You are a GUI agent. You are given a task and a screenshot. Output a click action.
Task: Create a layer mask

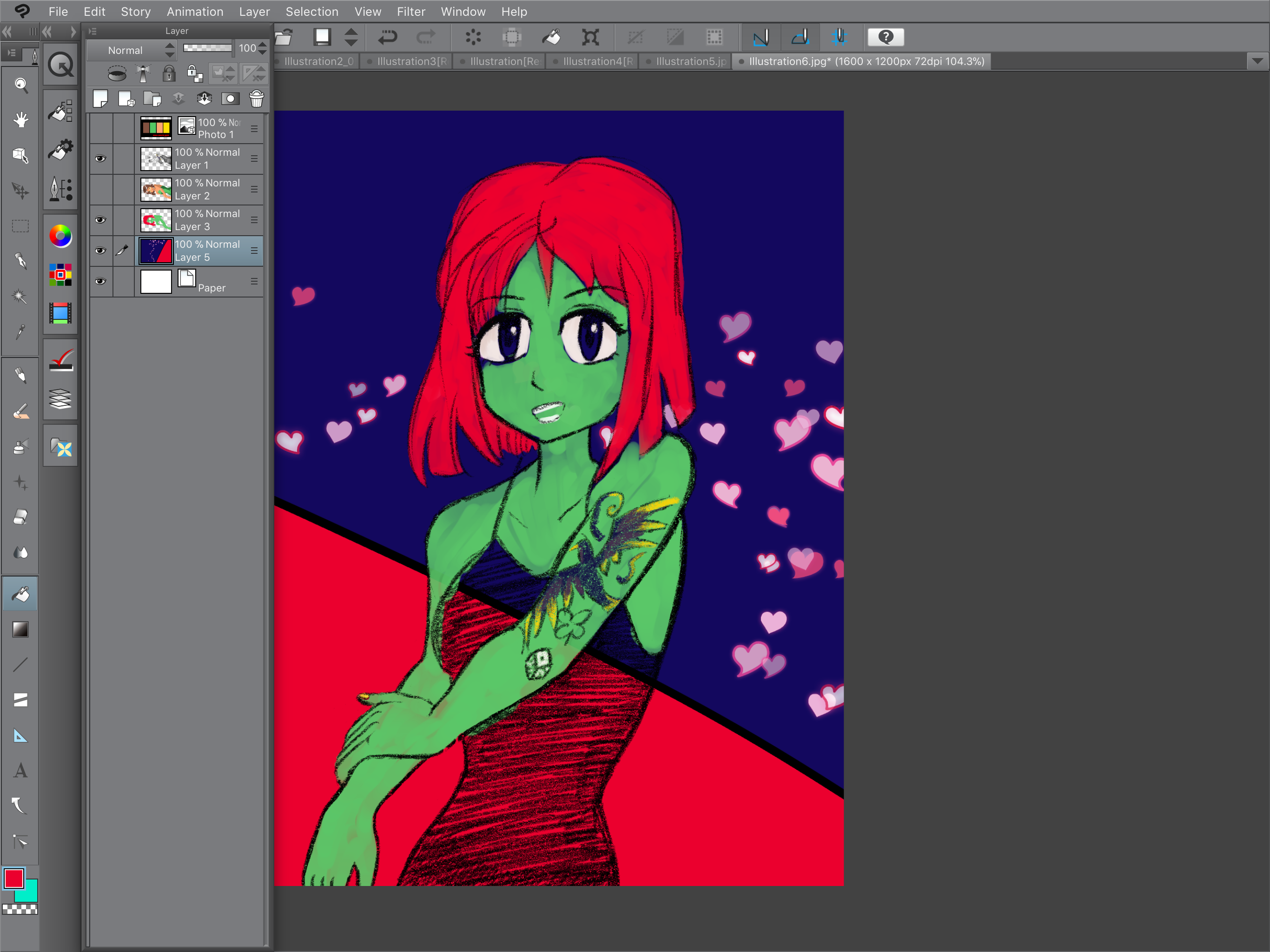coord(230,99)
